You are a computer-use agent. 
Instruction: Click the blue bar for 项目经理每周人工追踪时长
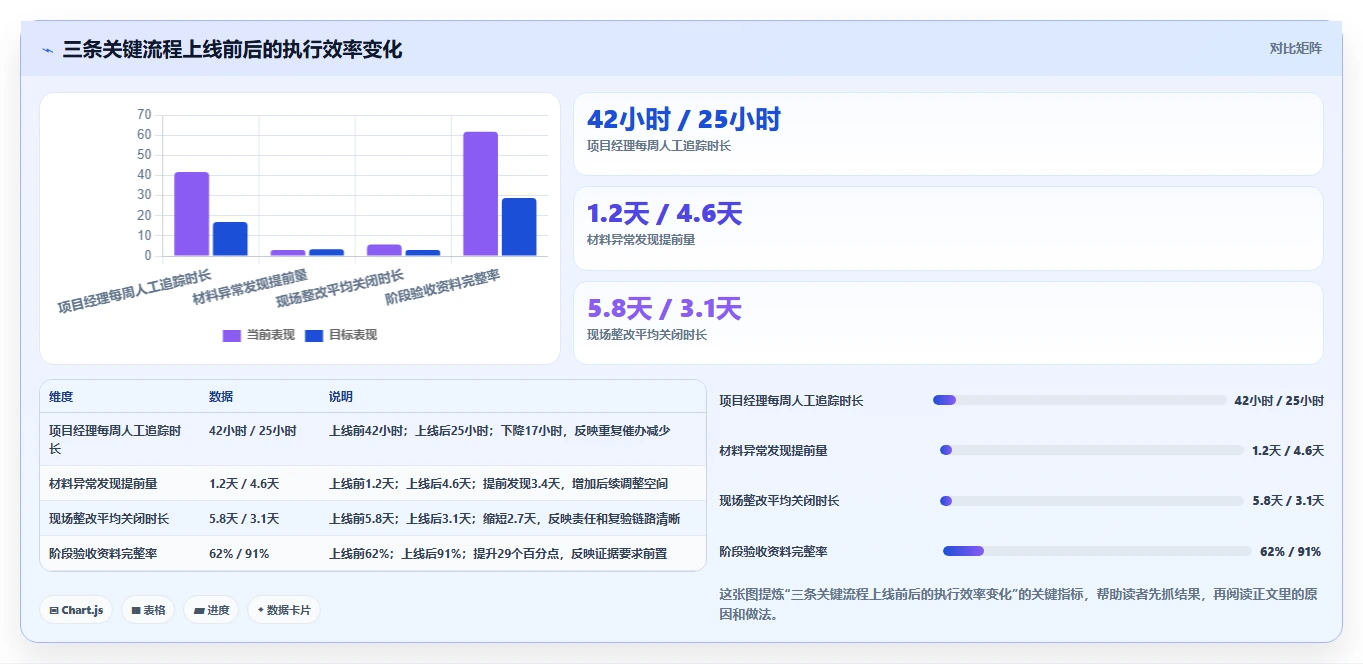[x=230, y=239]
